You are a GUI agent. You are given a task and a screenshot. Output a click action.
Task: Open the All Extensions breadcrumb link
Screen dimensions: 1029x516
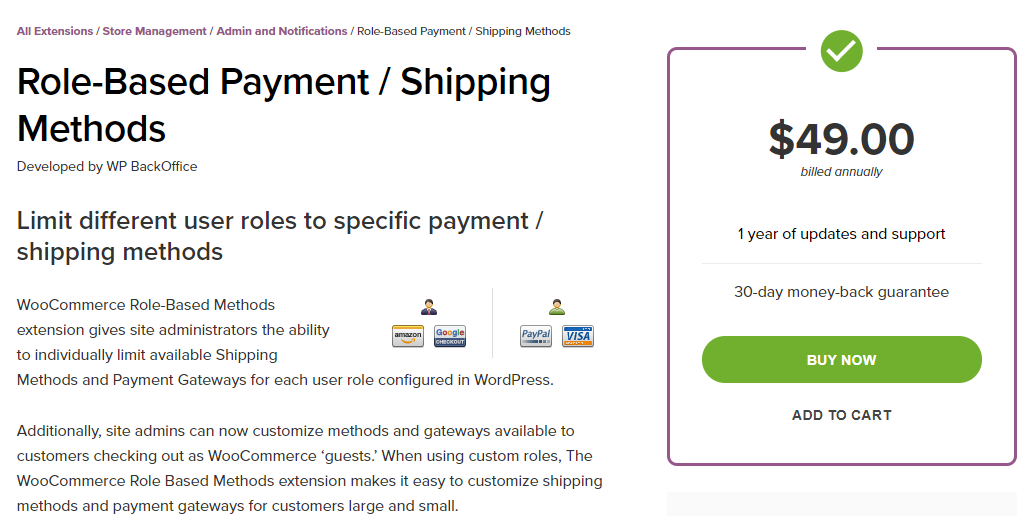tap(55, 31)
